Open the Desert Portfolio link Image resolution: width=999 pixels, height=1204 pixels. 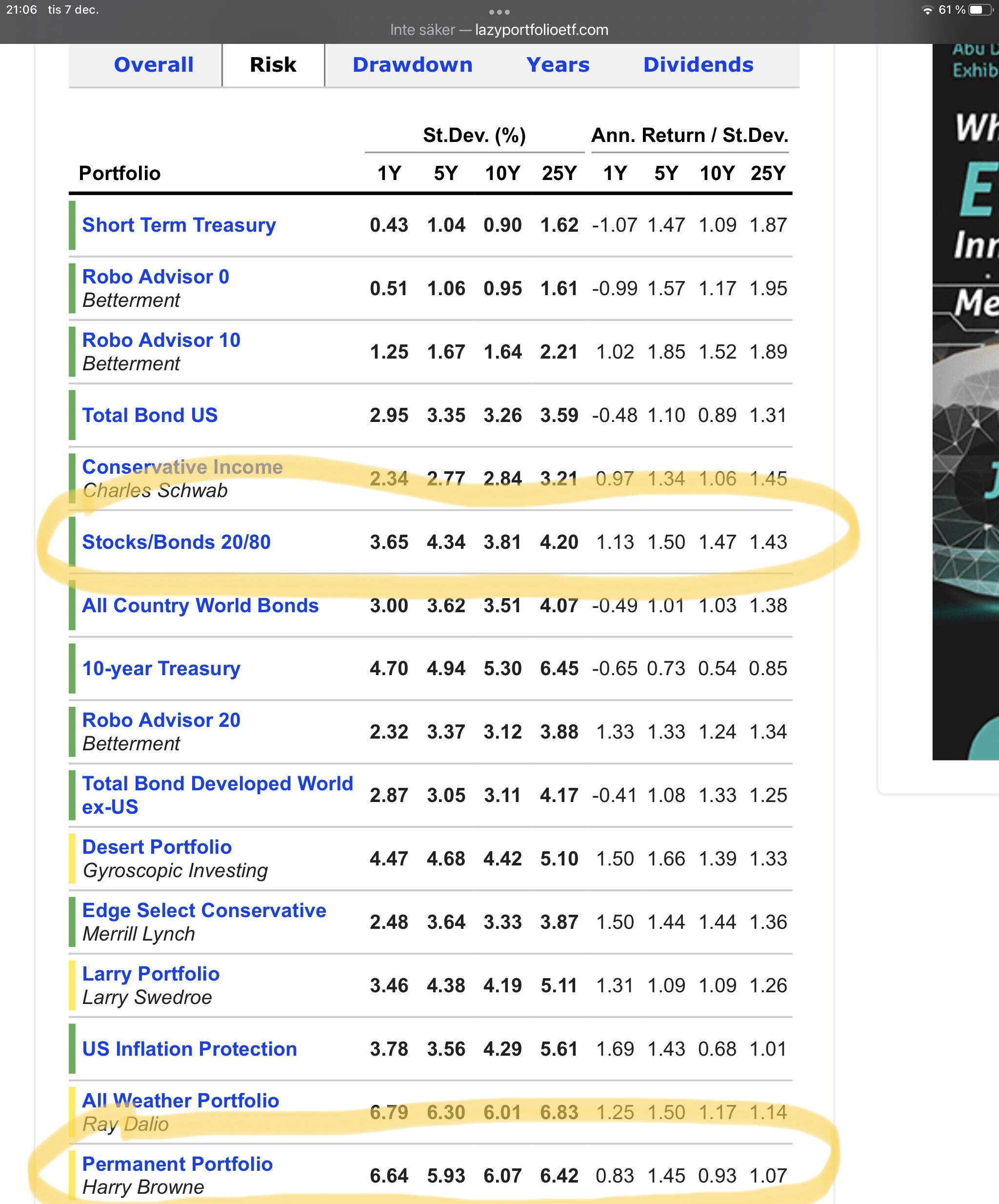point(157,847)
